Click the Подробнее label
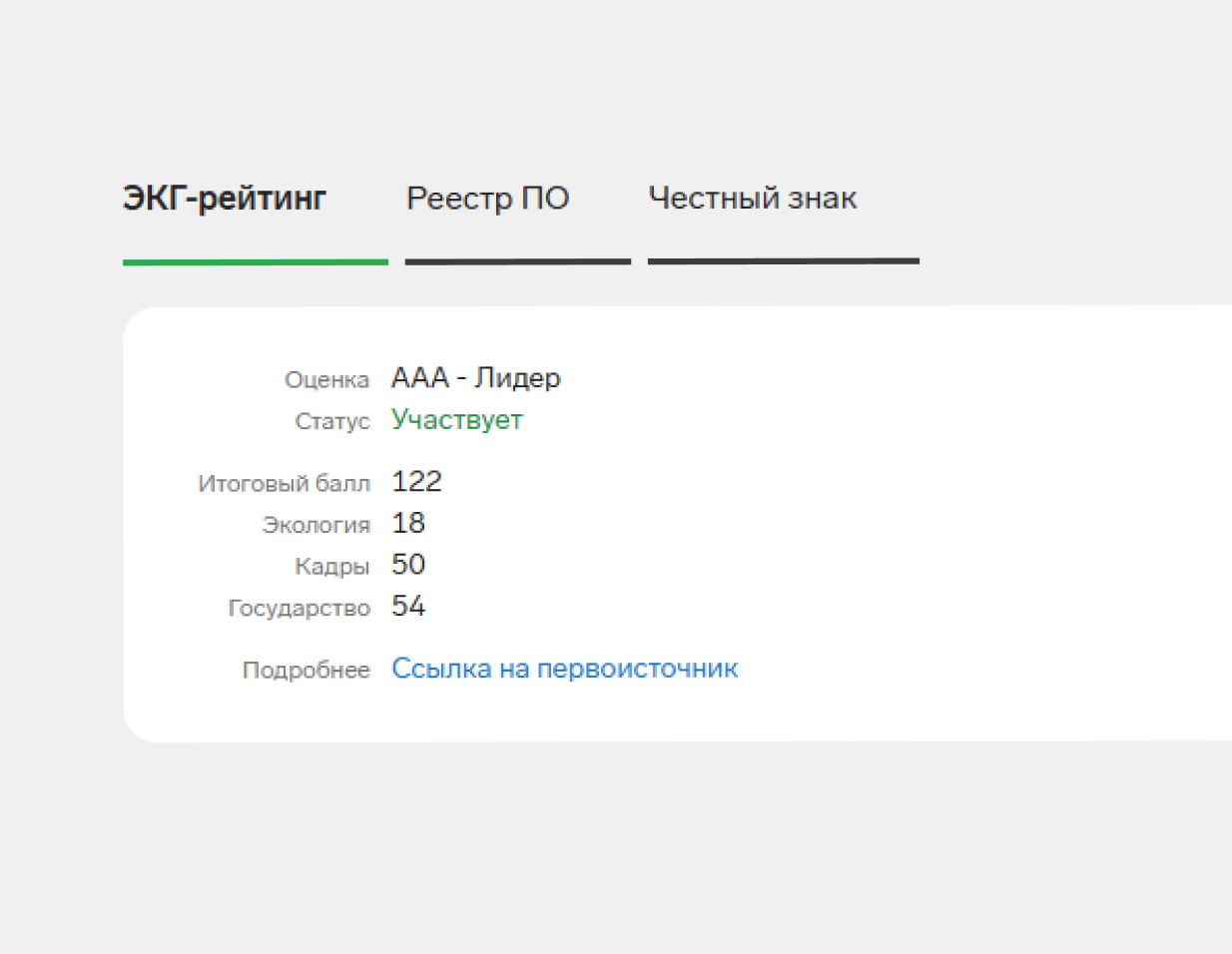The width and height of the screenshot is (1232, 954). click(x=306, y=671)
